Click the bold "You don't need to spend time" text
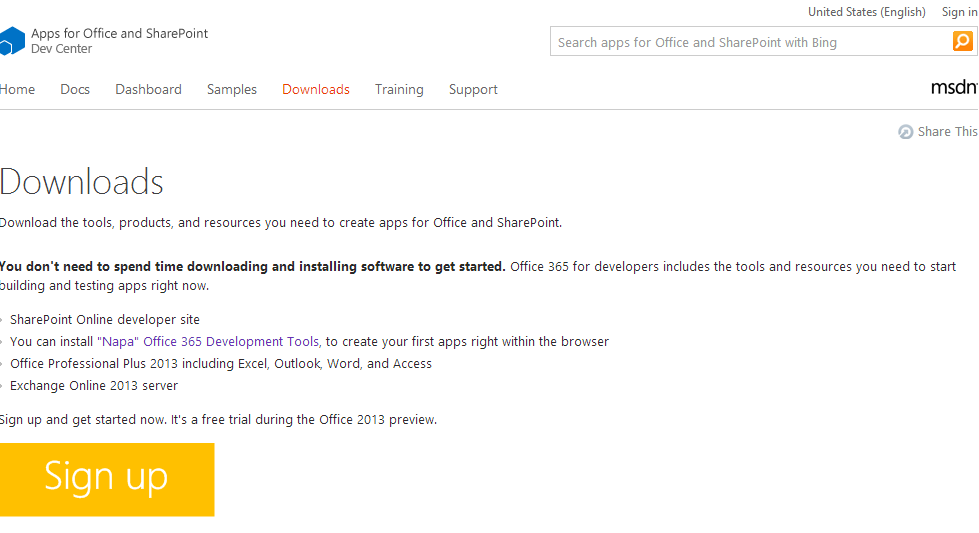 coord(252,266)
